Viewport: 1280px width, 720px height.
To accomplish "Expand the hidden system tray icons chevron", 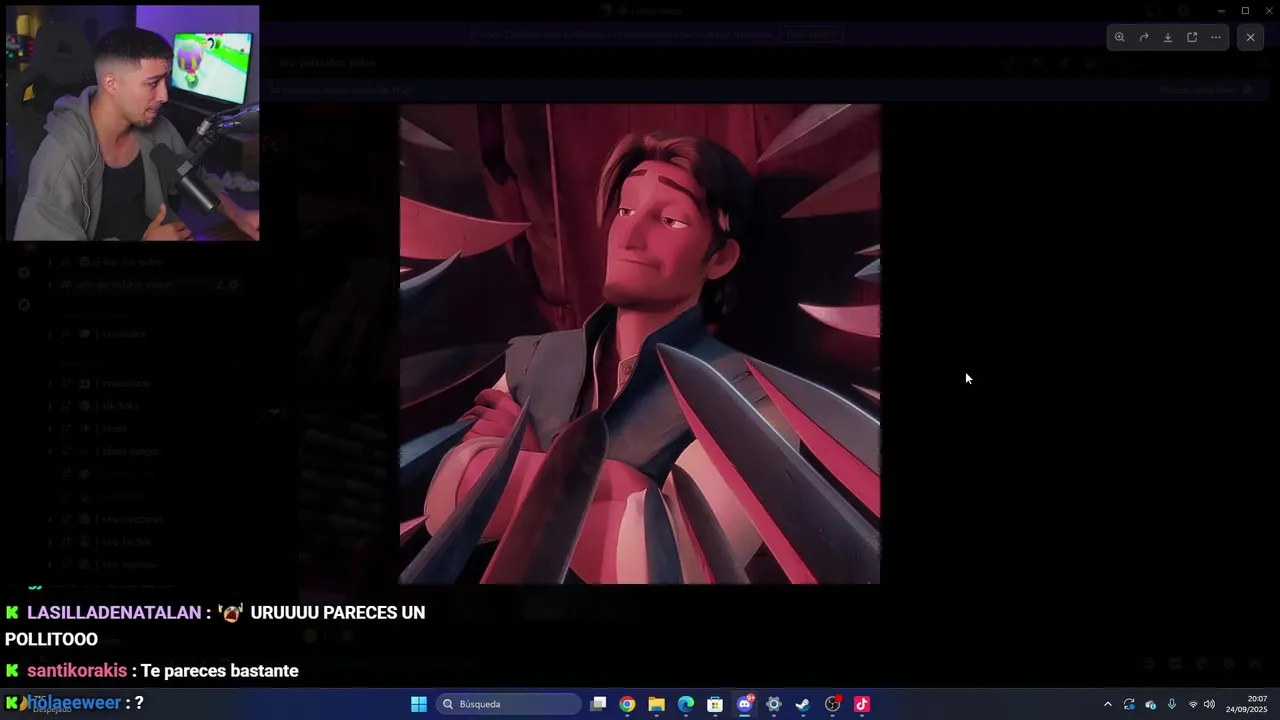I will 1107,704.
